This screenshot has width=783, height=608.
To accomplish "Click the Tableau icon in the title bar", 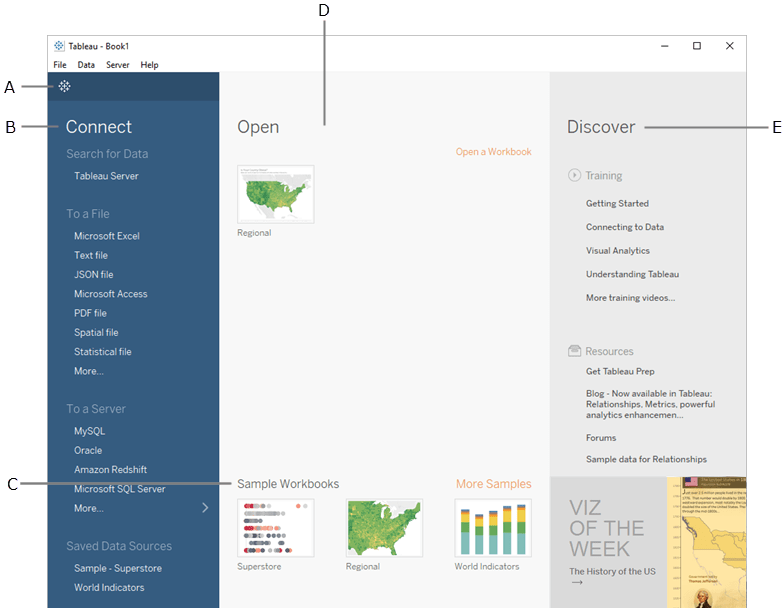I will point(59,46).
